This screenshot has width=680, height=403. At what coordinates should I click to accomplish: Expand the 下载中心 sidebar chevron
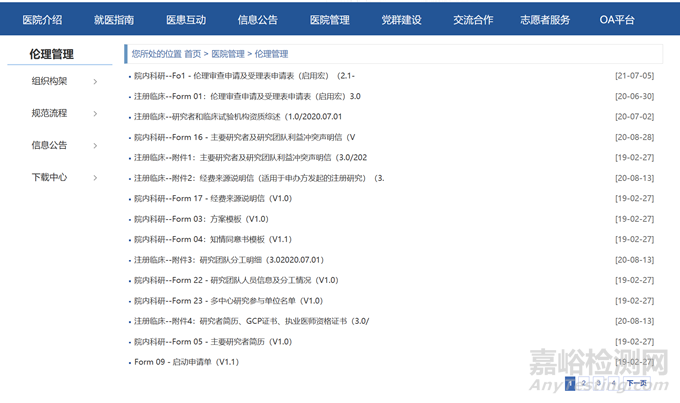point(95,177)
